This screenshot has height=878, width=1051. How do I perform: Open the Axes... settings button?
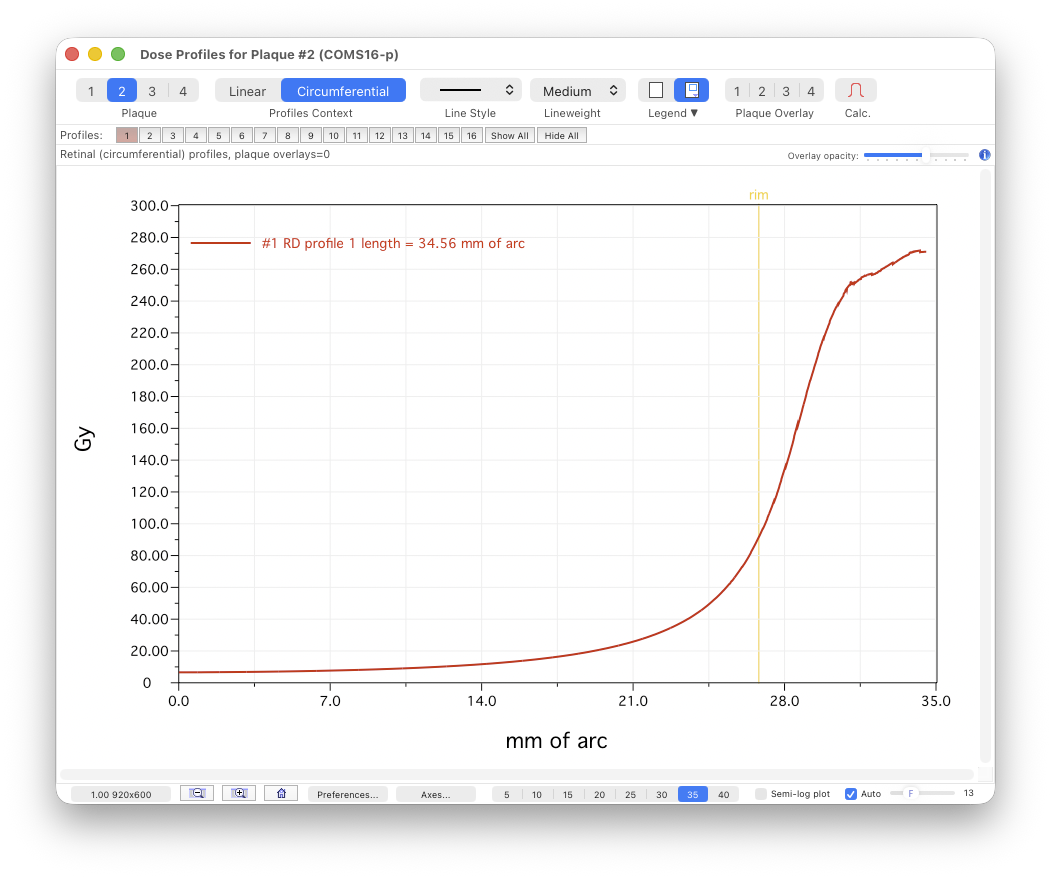[435, 794]
